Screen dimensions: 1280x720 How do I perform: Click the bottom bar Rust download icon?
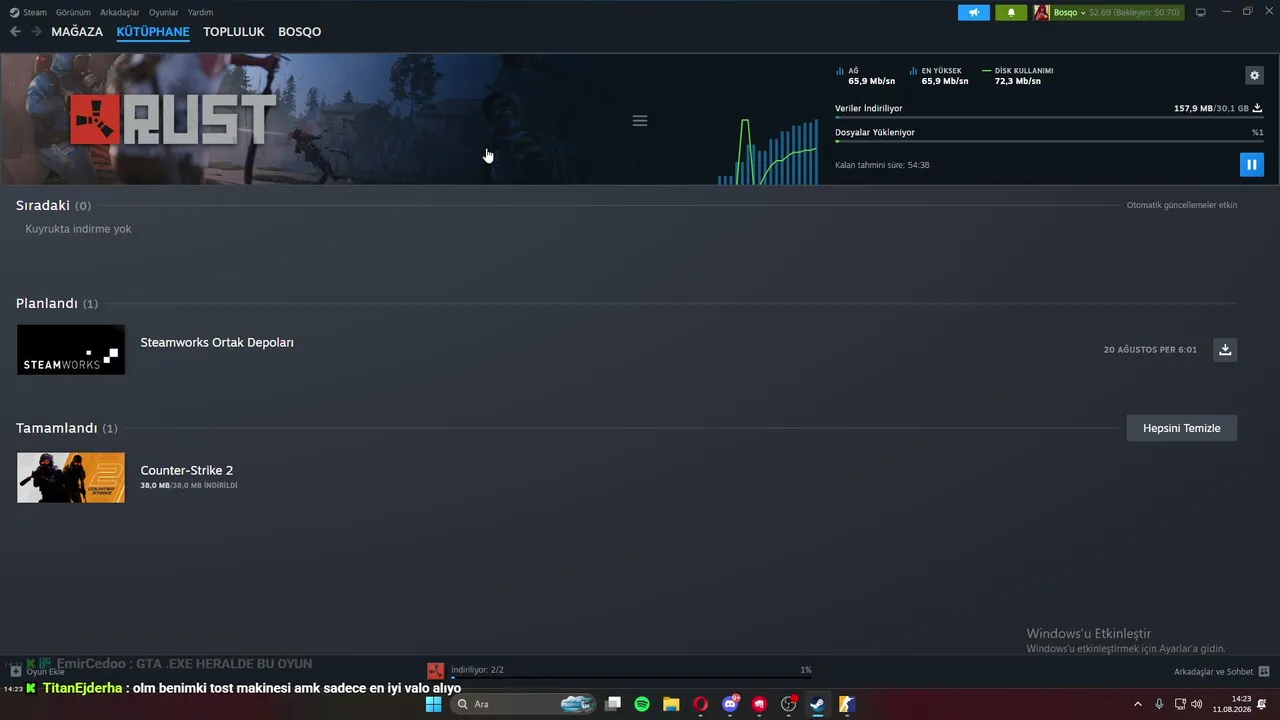click(x=436, y=671)
